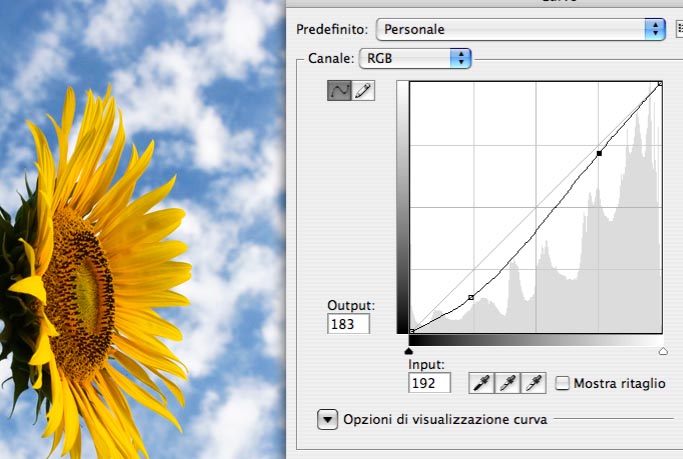Open the preset options menu icon beside Predefinito
Screen dimensions: 683x459
point(679,29)
